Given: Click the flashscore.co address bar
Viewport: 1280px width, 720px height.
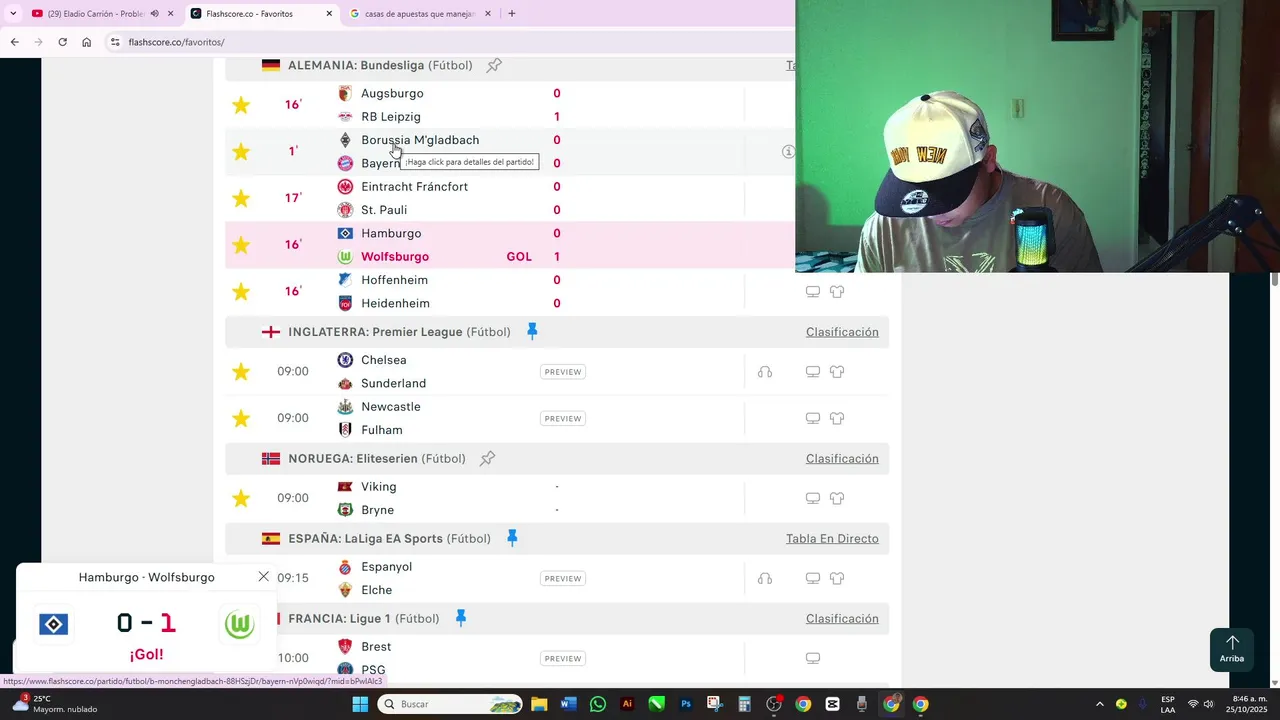Looking at the screenshot, I should point(450,42).
